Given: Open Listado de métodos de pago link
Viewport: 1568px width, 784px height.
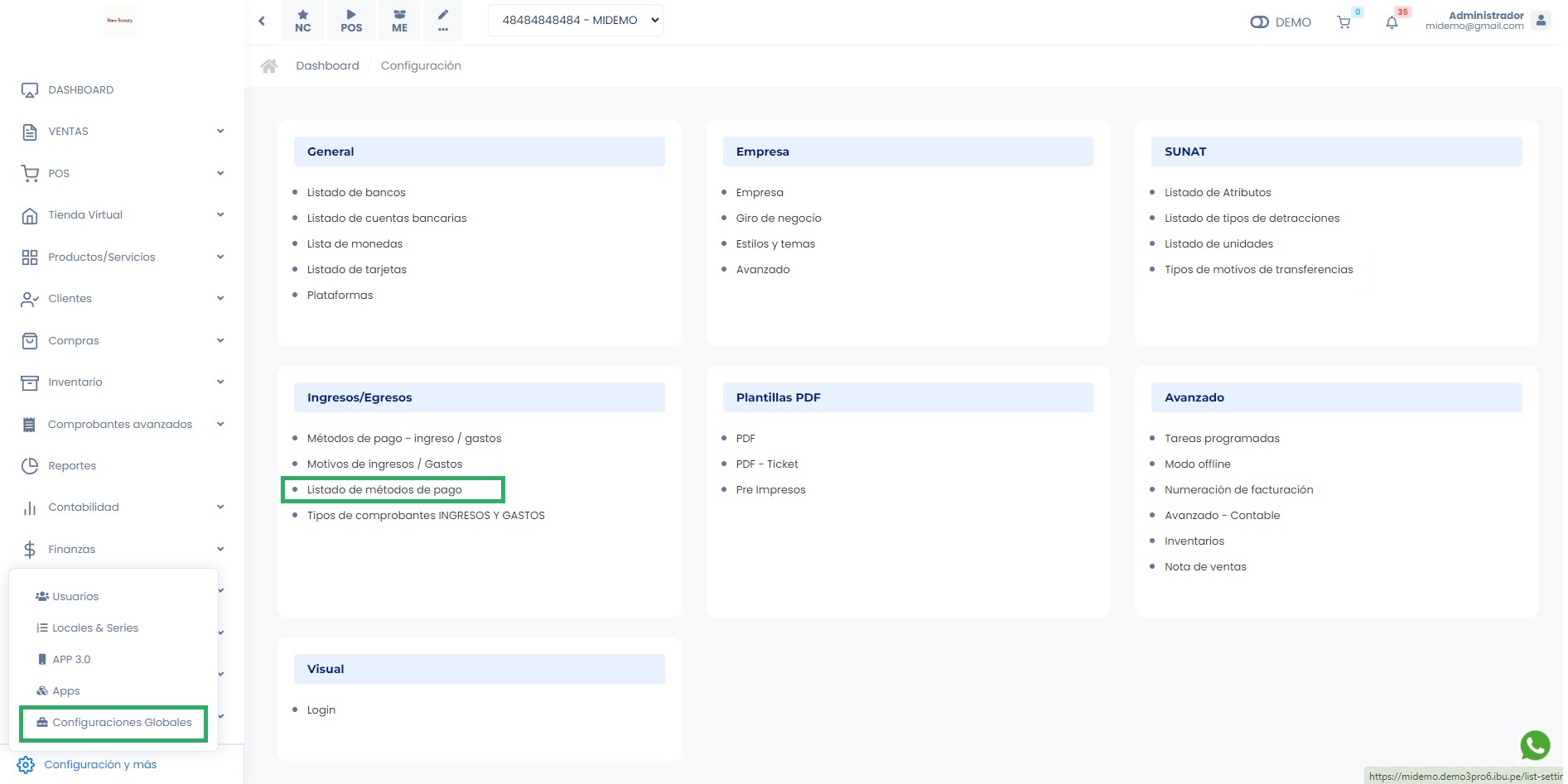Looking at the screenshot, I should click(384, 490).
